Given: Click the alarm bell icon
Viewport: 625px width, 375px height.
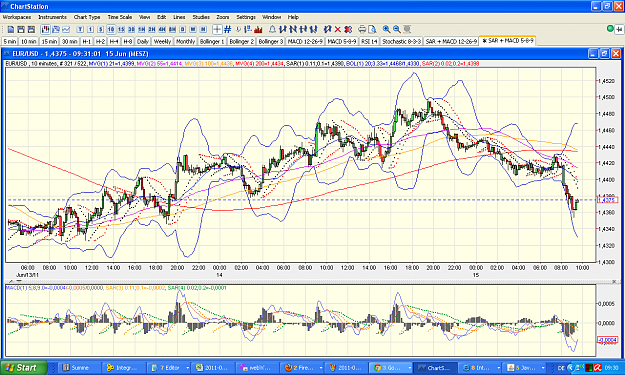Looking at the screenshot, I should tap(272, 29).
